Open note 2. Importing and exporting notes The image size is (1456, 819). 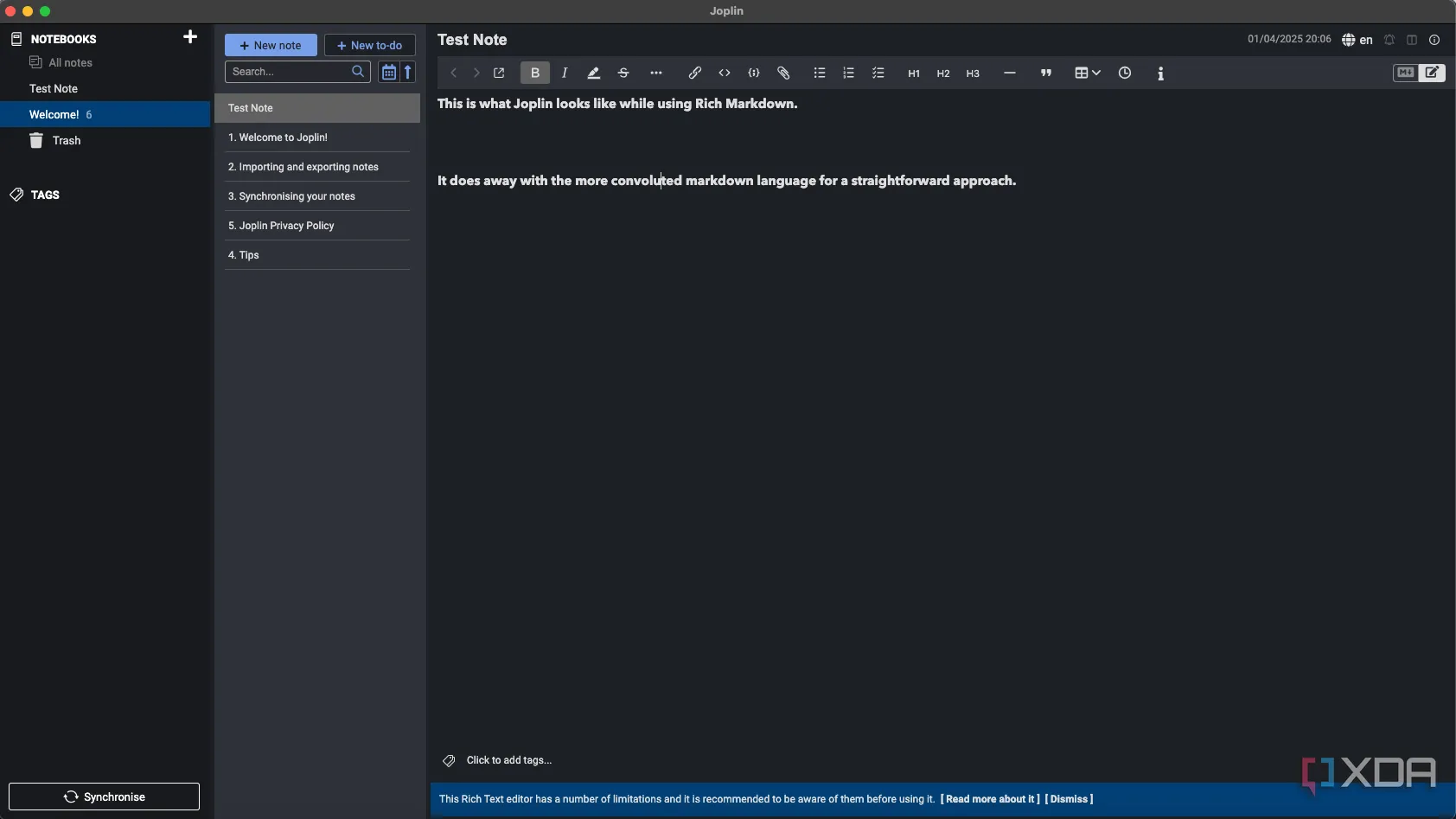pos(317,167)
